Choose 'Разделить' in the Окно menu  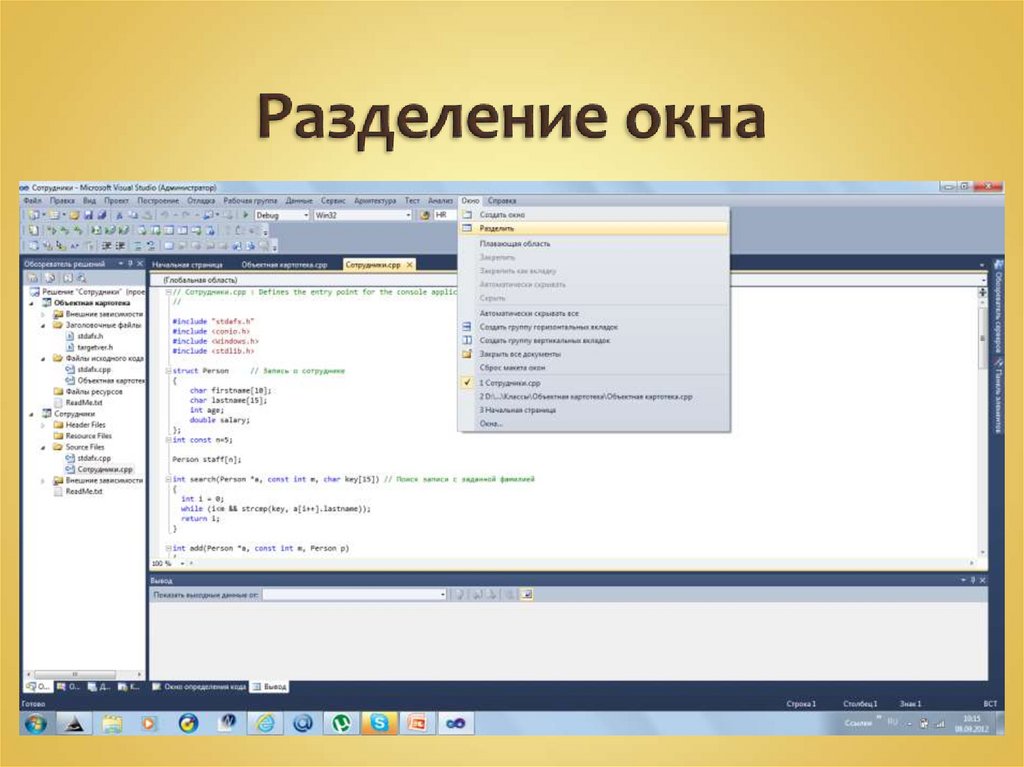594,229
